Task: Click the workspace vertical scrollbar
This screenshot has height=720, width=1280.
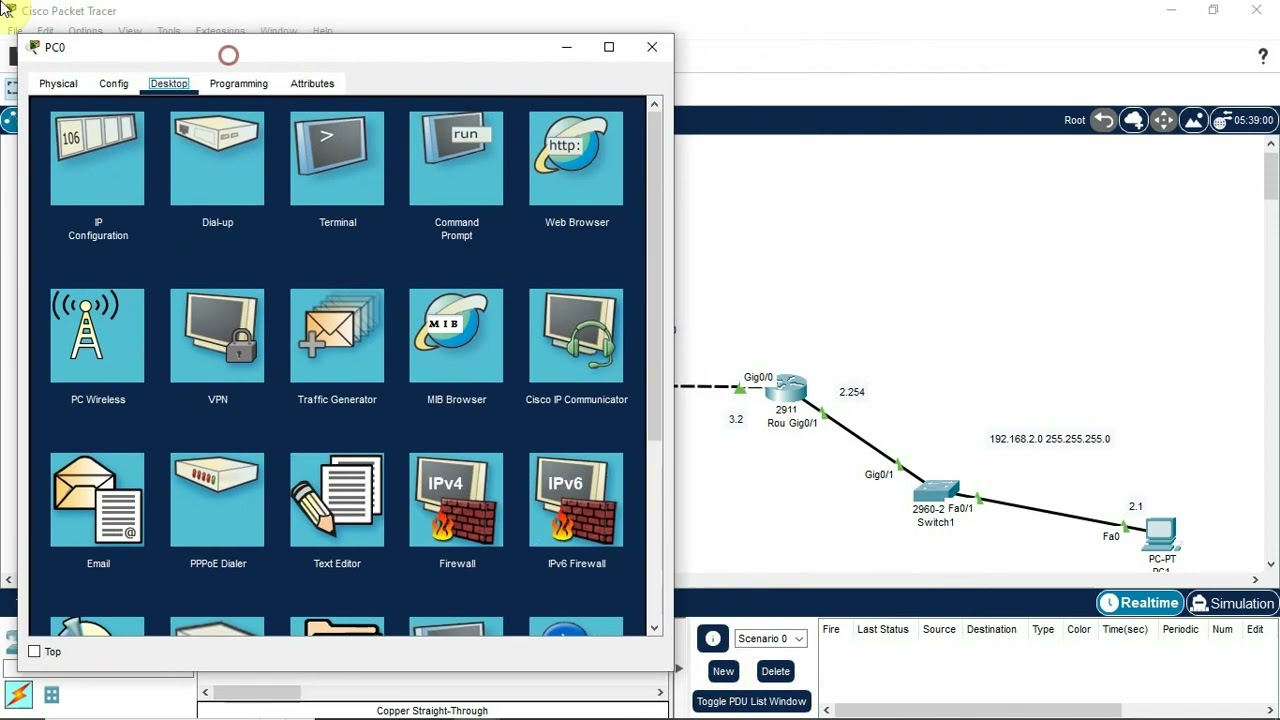Action: (1271, 177)
